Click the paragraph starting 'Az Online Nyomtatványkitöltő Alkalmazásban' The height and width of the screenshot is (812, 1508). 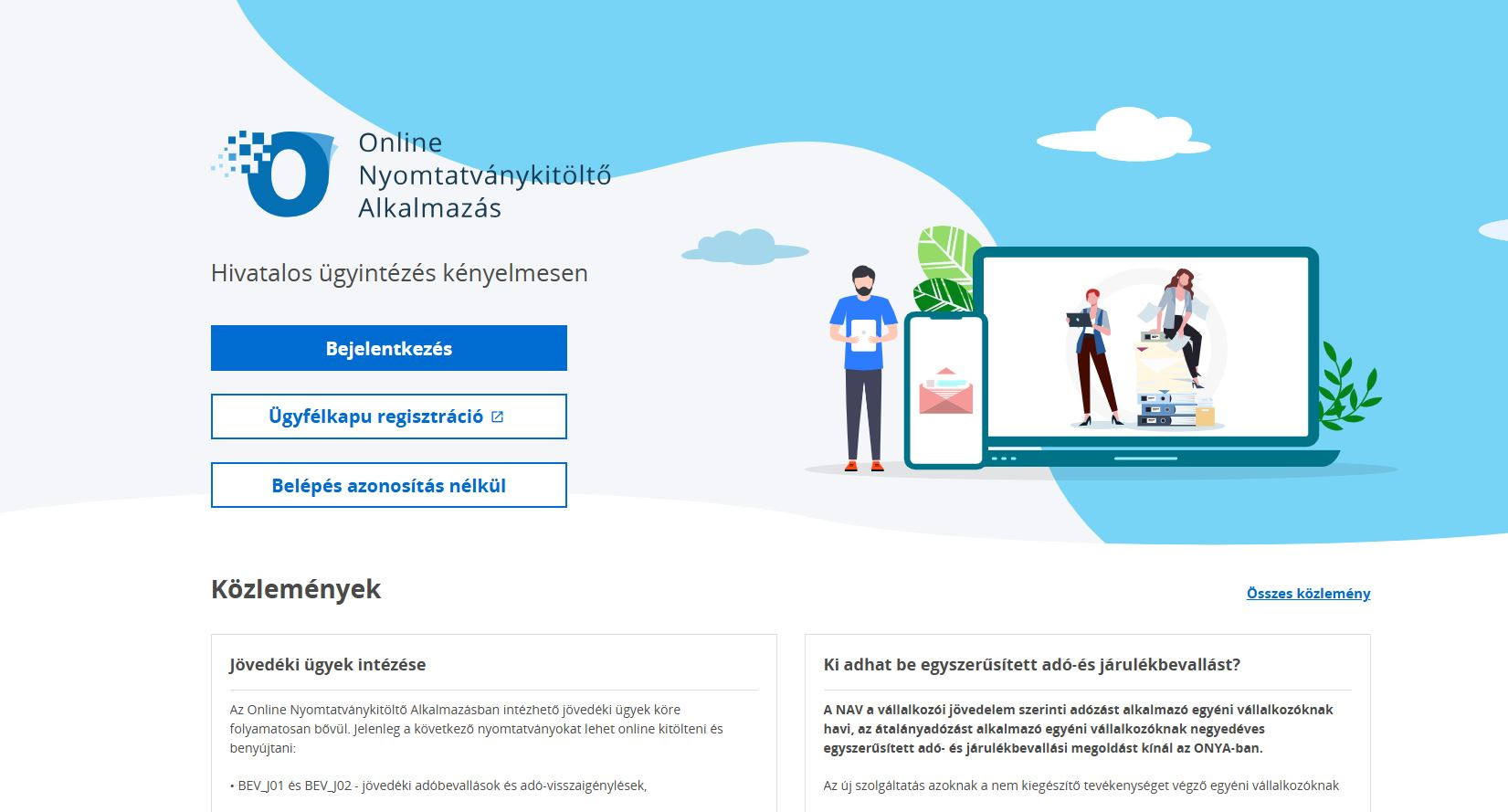pos(476,729)
